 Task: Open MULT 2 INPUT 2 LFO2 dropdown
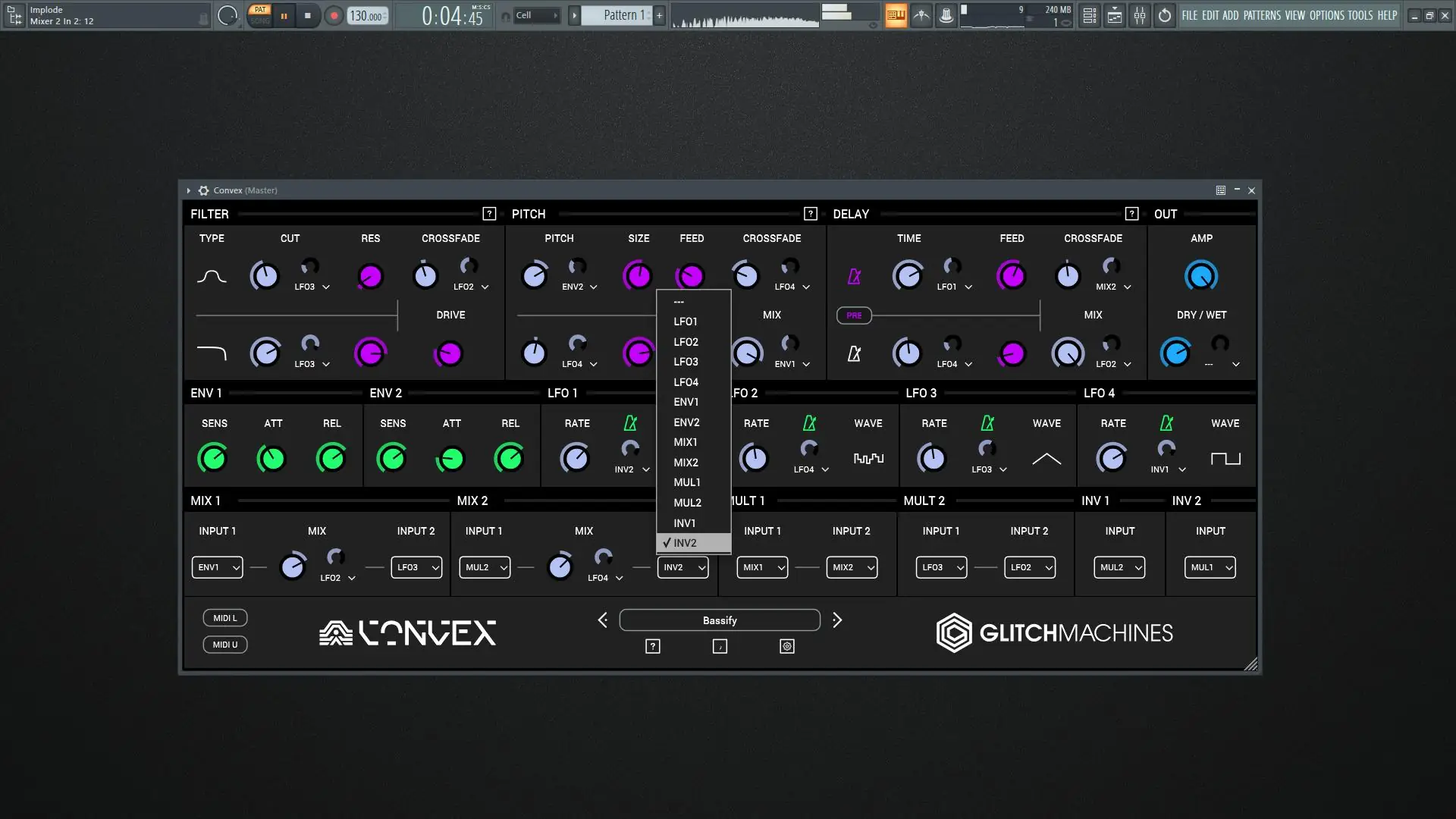(1029, 567)
